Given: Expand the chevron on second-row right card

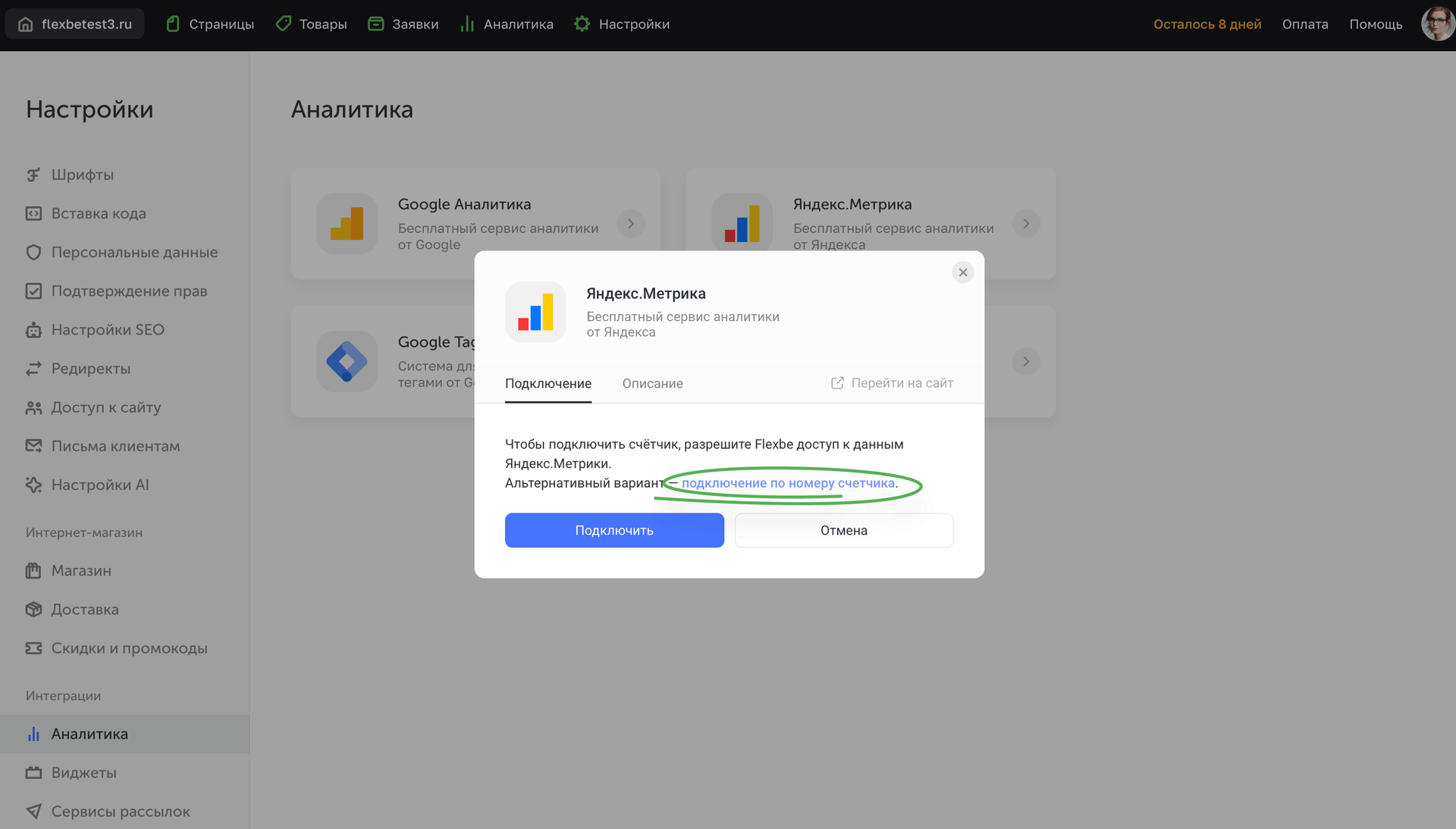Looking at the screenshot, I should click(x=1025, y=362).
